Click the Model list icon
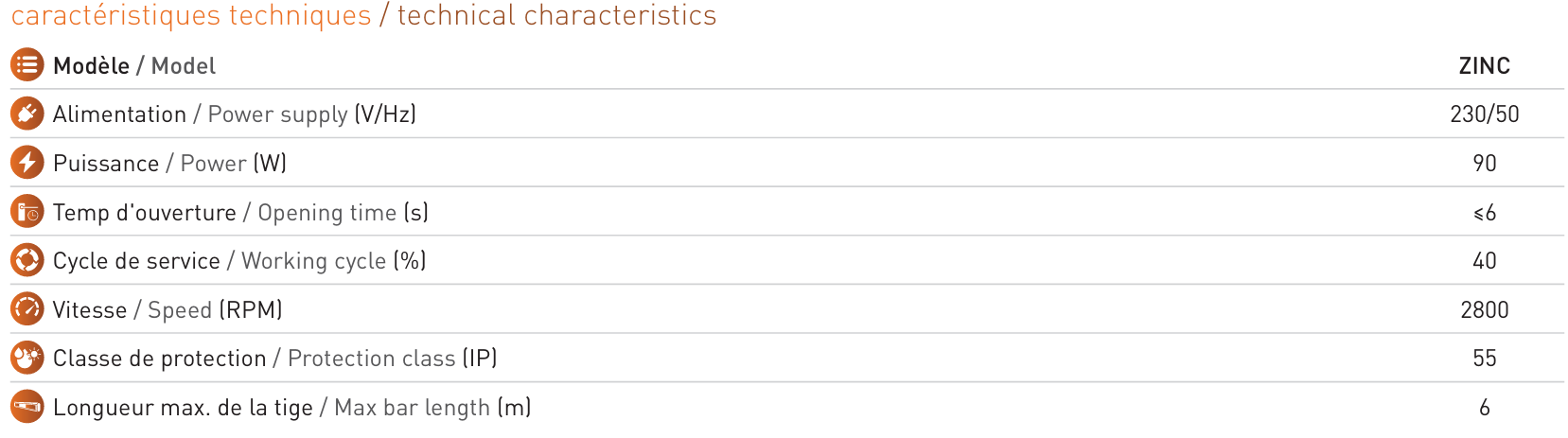Viewport: 1568px width, 438px height. click(x=26, y=64)
